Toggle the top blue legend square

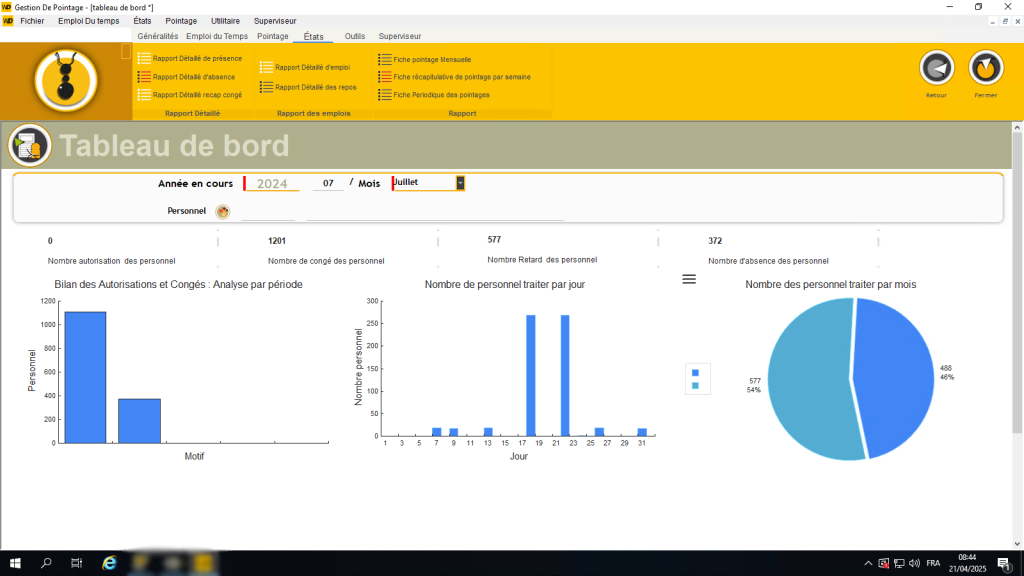pyautogui.click(x=695, y=372)
